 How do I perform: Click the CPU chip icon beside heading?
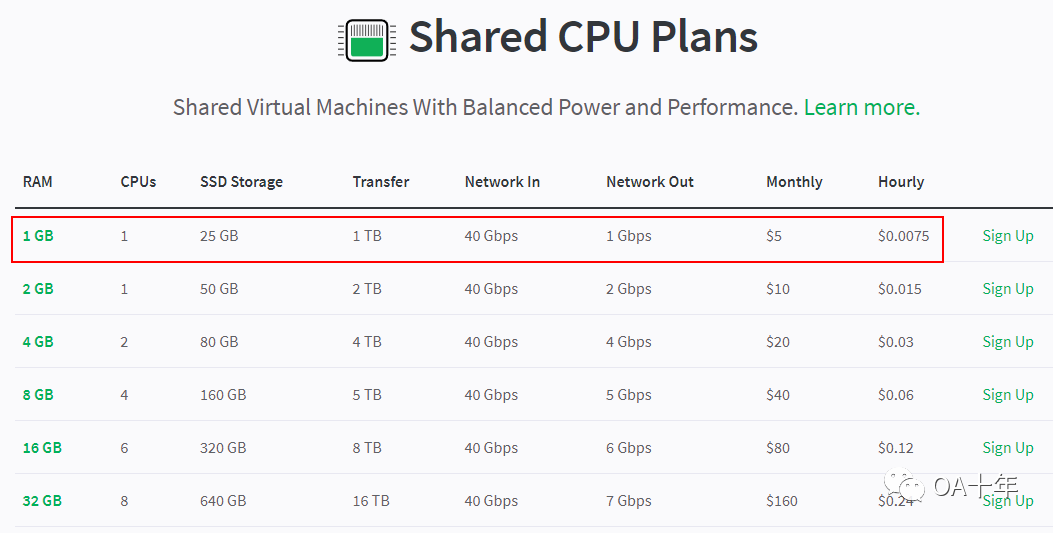click(x=366, y=39)
